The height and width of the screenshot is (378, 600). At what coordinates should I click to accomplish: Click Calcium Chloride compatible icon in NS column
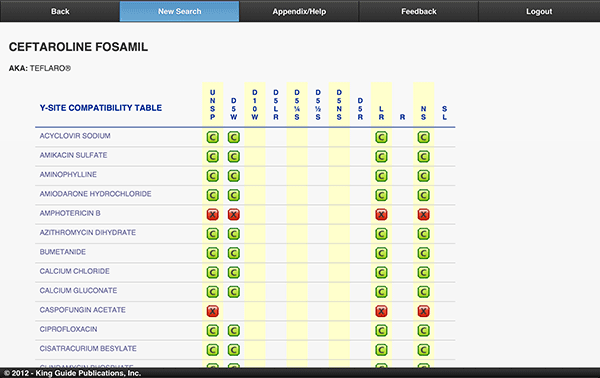point(423,272)
